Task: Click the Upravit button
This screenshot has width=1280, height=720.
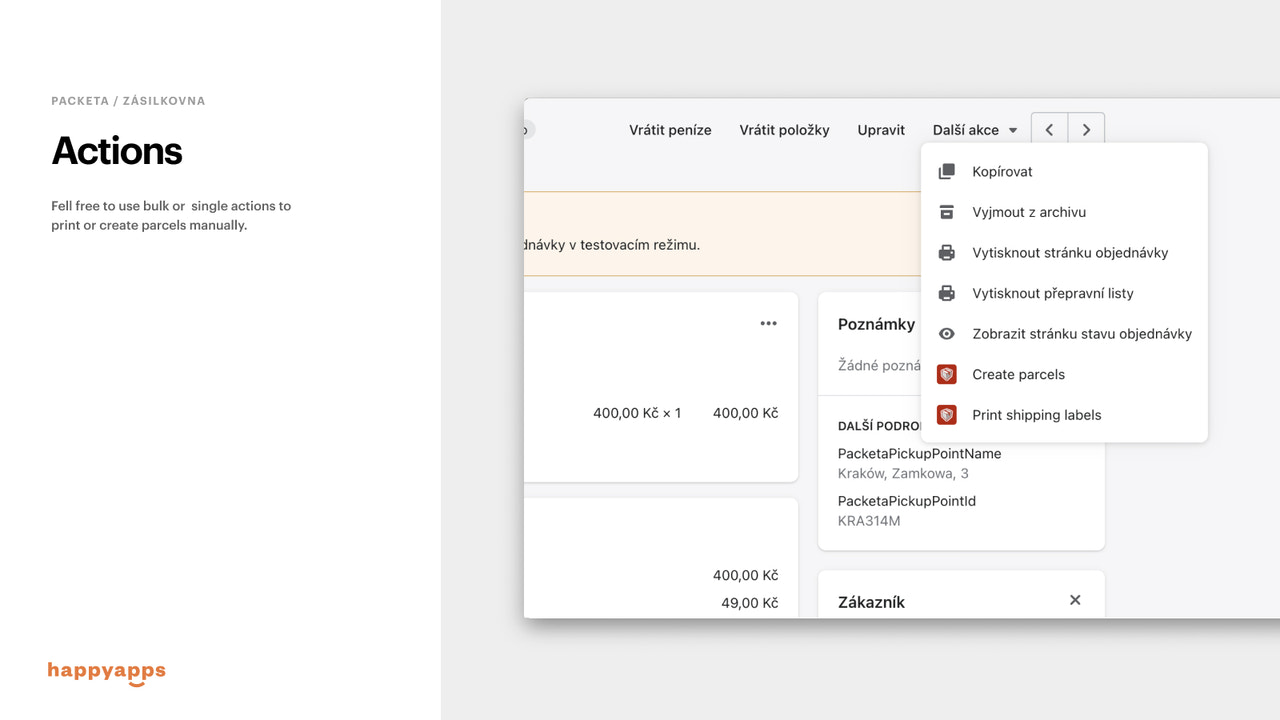Action: (x=880, y=129)
